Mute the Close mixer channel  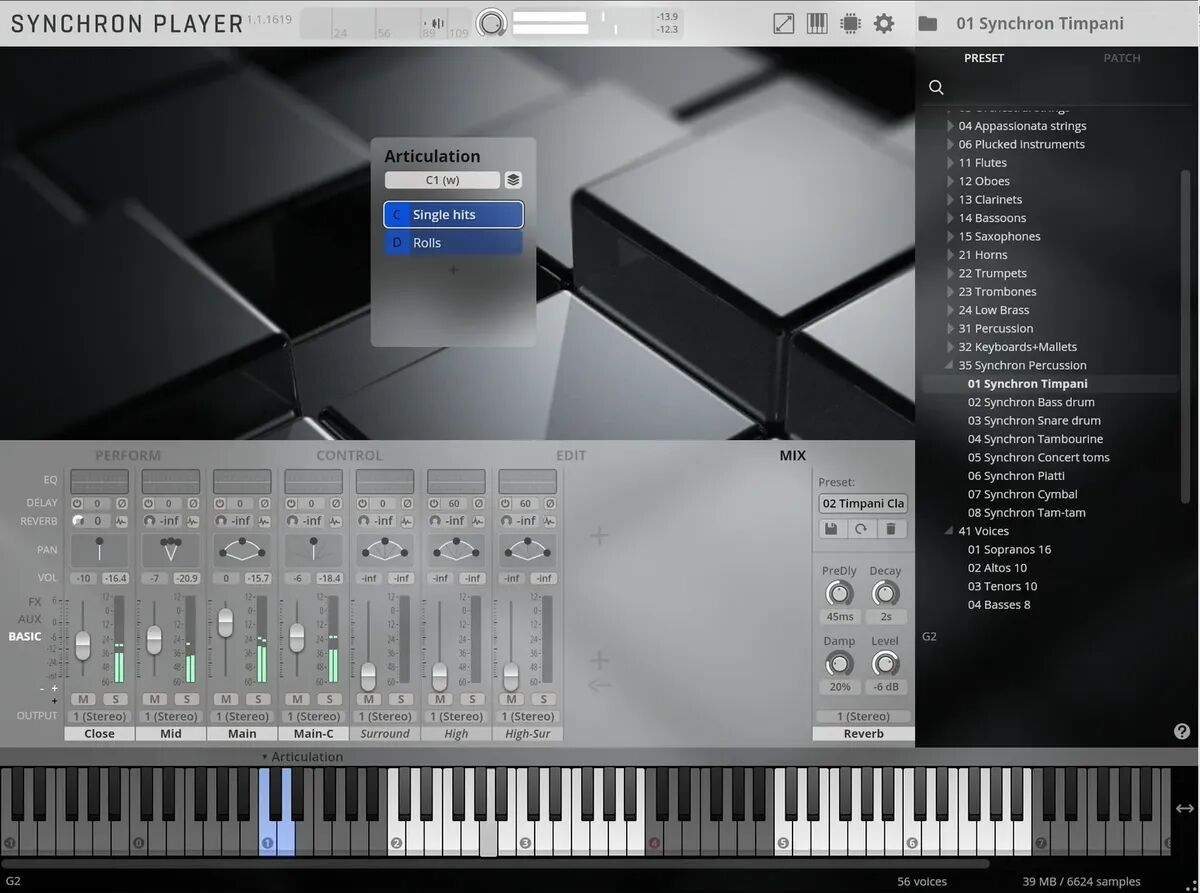tap(83, 699)
